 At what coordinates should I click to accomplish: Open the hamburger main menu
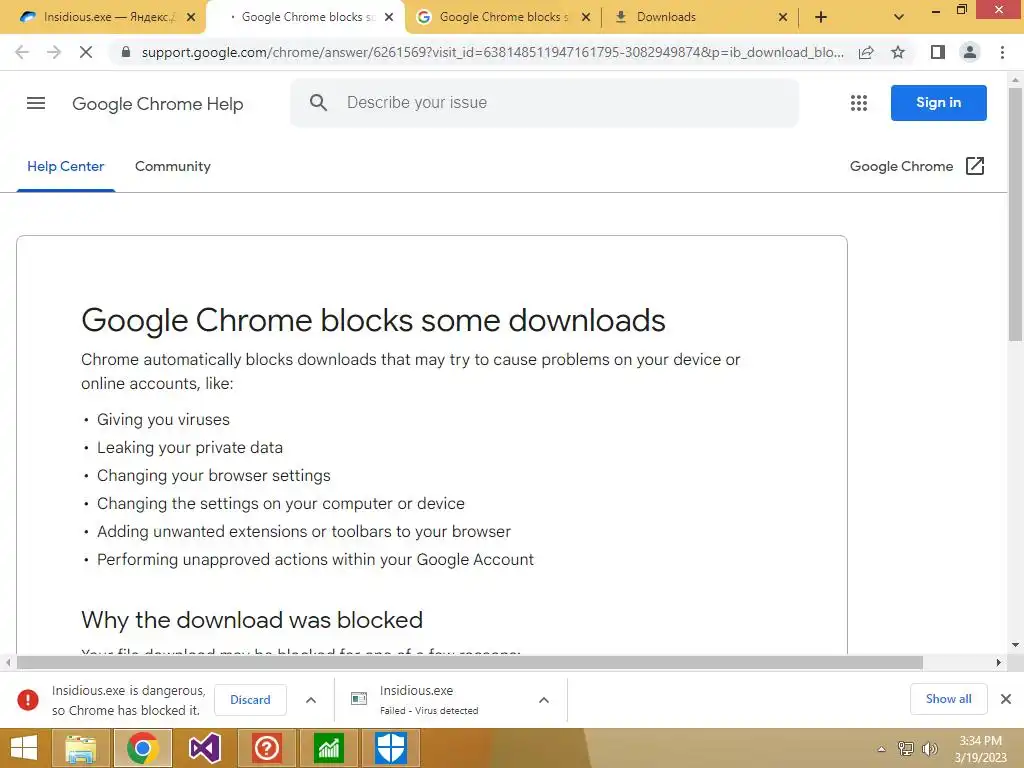[x=36, y=103]
